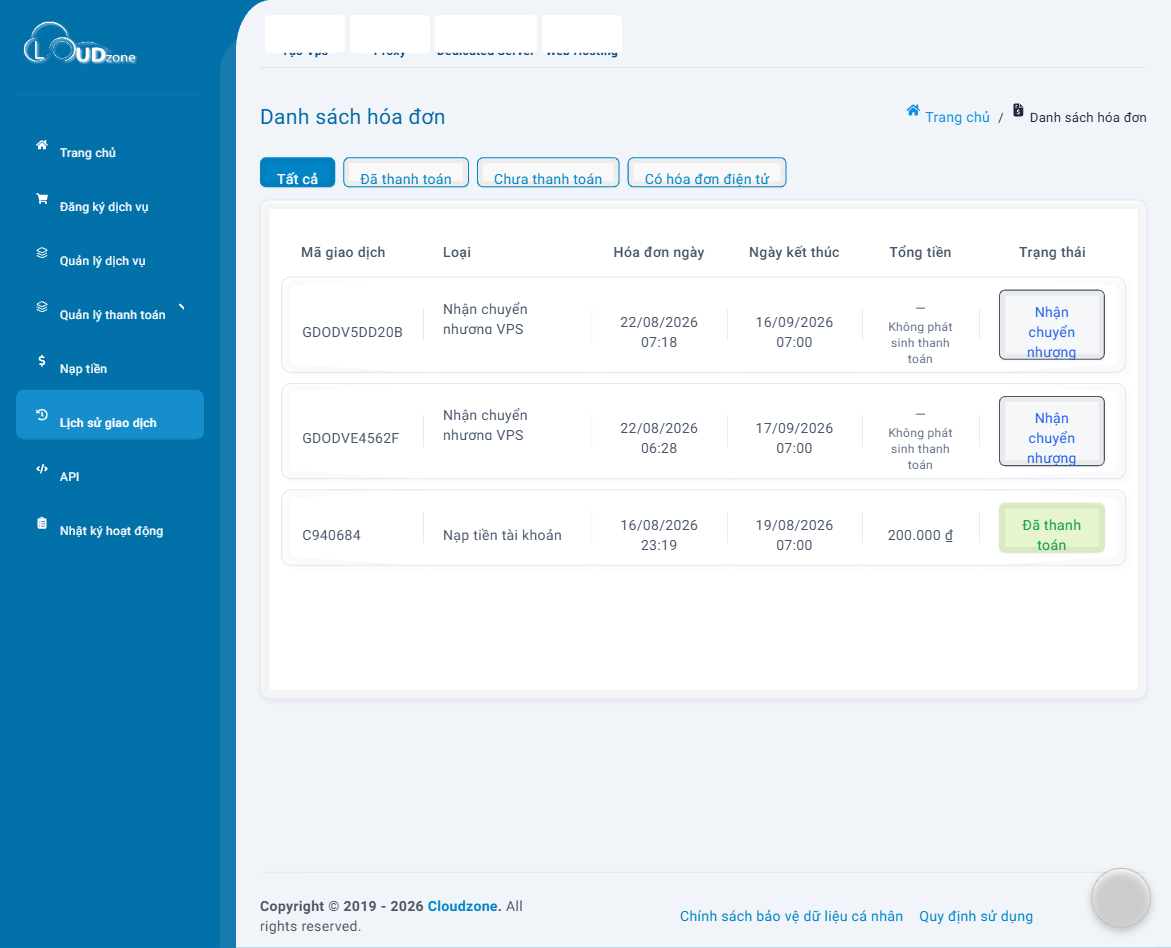Click the Loại column header
Screen dimensions: 1171x948
pos(456,253)
